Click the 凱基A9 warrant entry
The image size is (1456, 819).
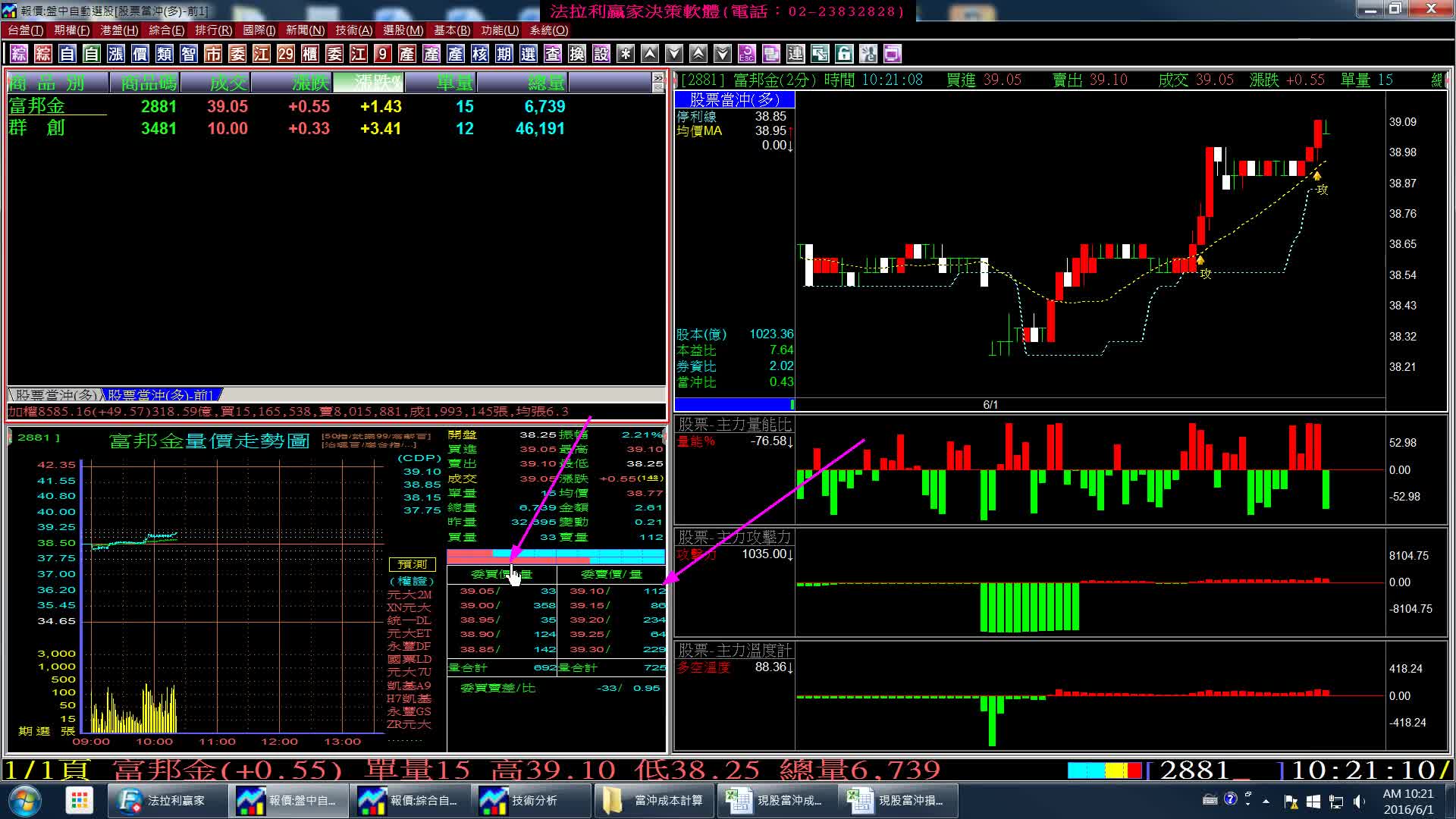[x=409, y=686]
